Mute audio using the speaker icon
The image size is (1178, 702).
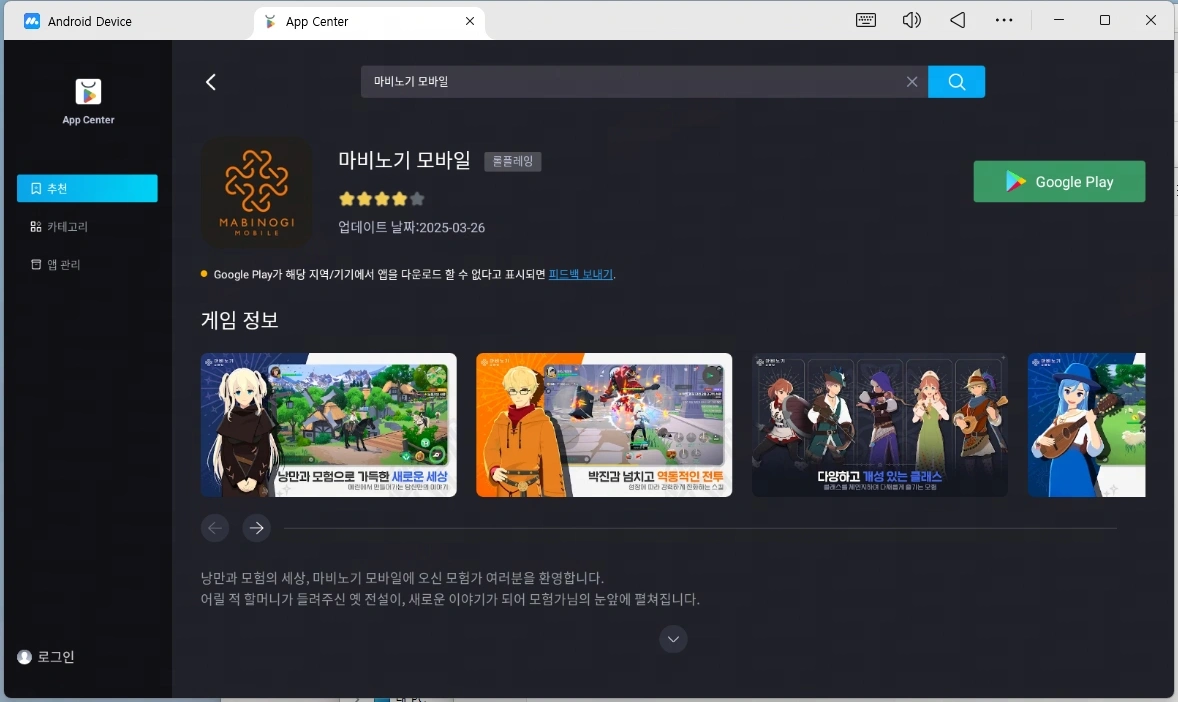point(911,19)
